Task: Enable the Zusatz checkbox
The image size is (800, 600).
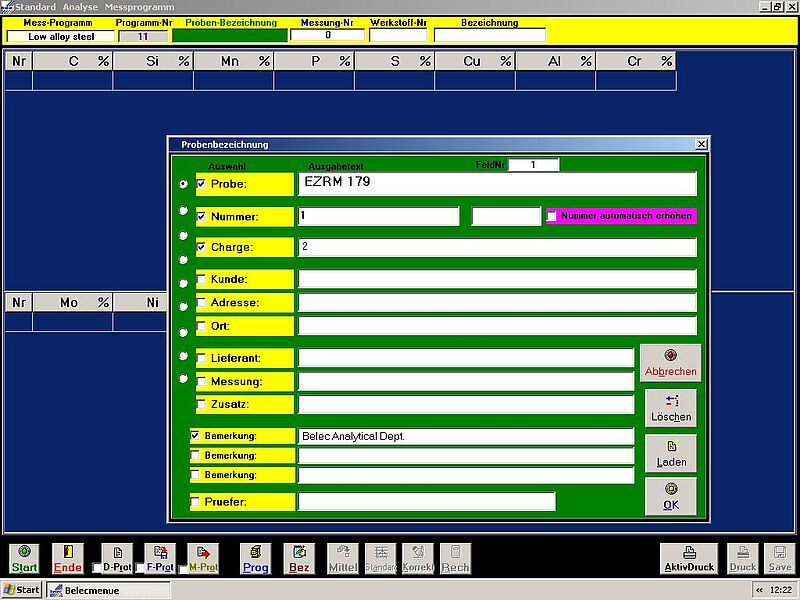Action: (x=202, y=405)
